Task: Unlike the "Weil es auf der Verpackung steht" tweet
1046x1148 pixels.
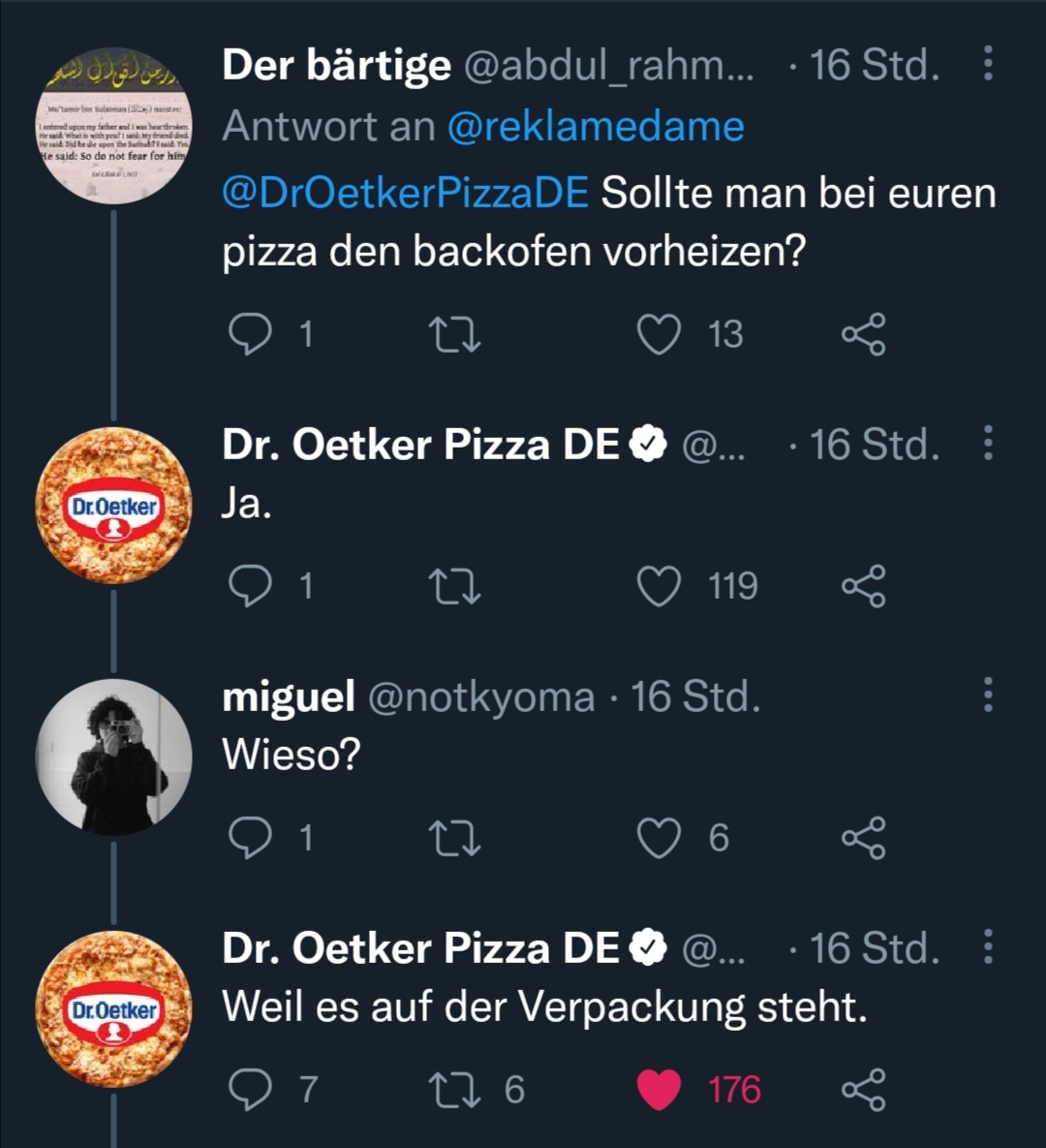Action: pos(659,1090)
